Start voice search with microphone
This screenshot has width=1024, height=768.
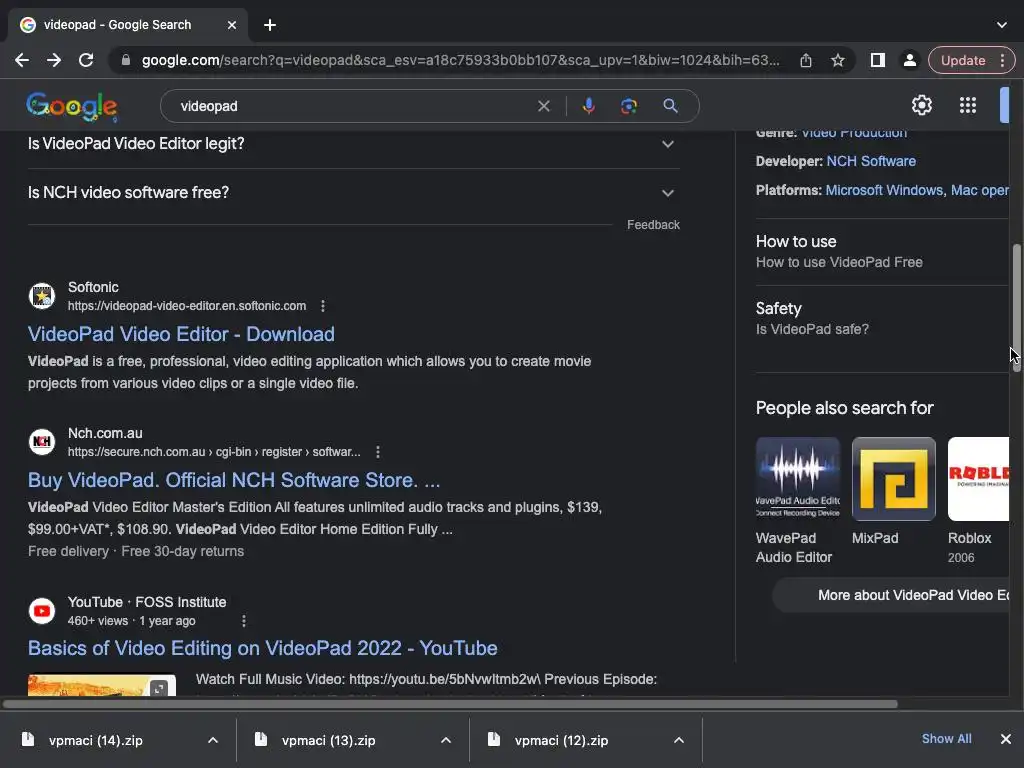(x=588, y=106)
